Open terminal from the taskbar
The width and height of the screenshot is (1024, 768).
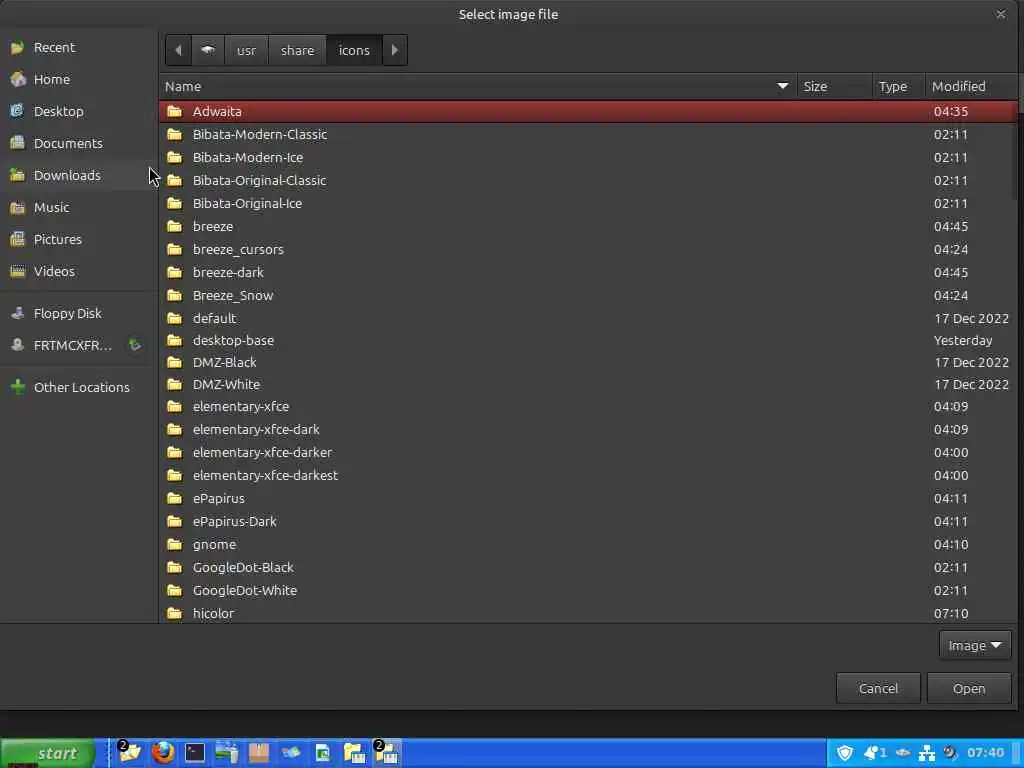point(195,754)
